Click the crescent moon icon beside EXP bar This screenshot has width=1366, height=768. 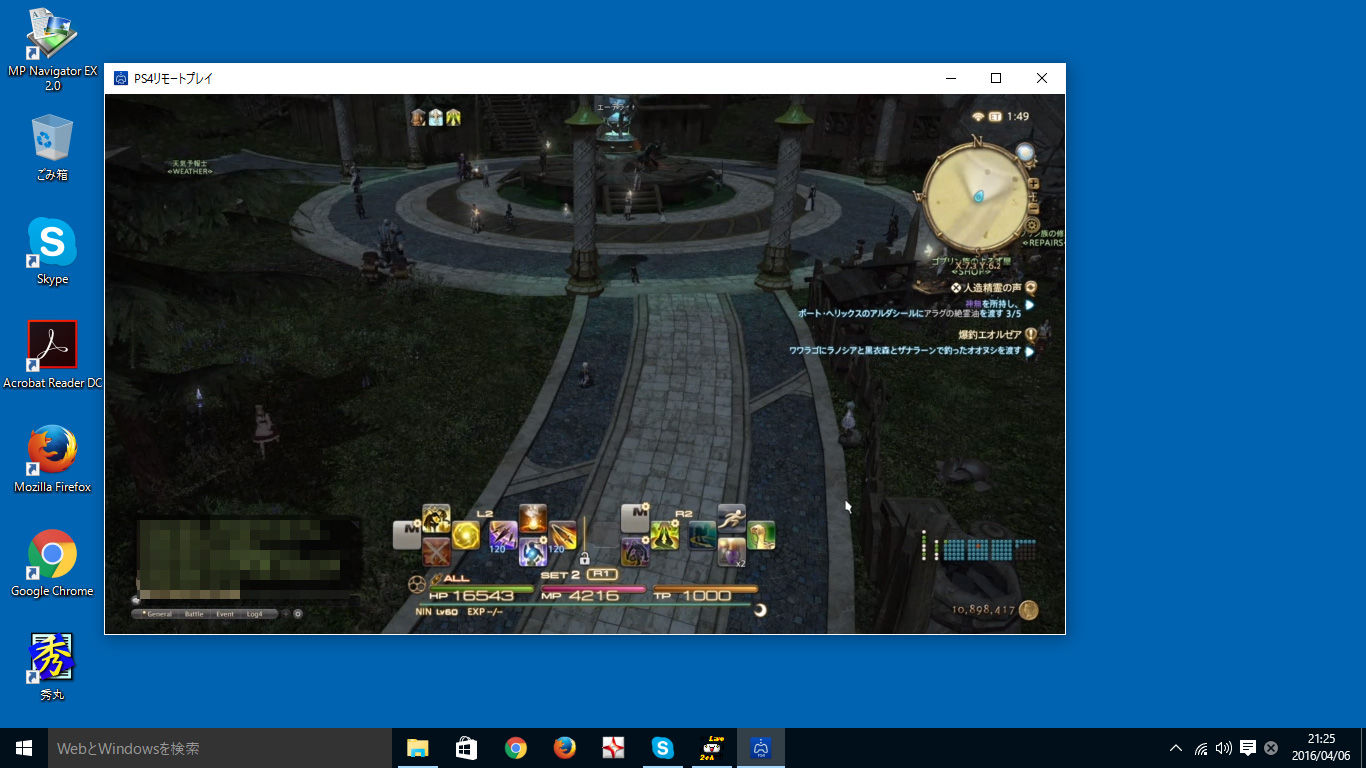click(x=760, y=610)
